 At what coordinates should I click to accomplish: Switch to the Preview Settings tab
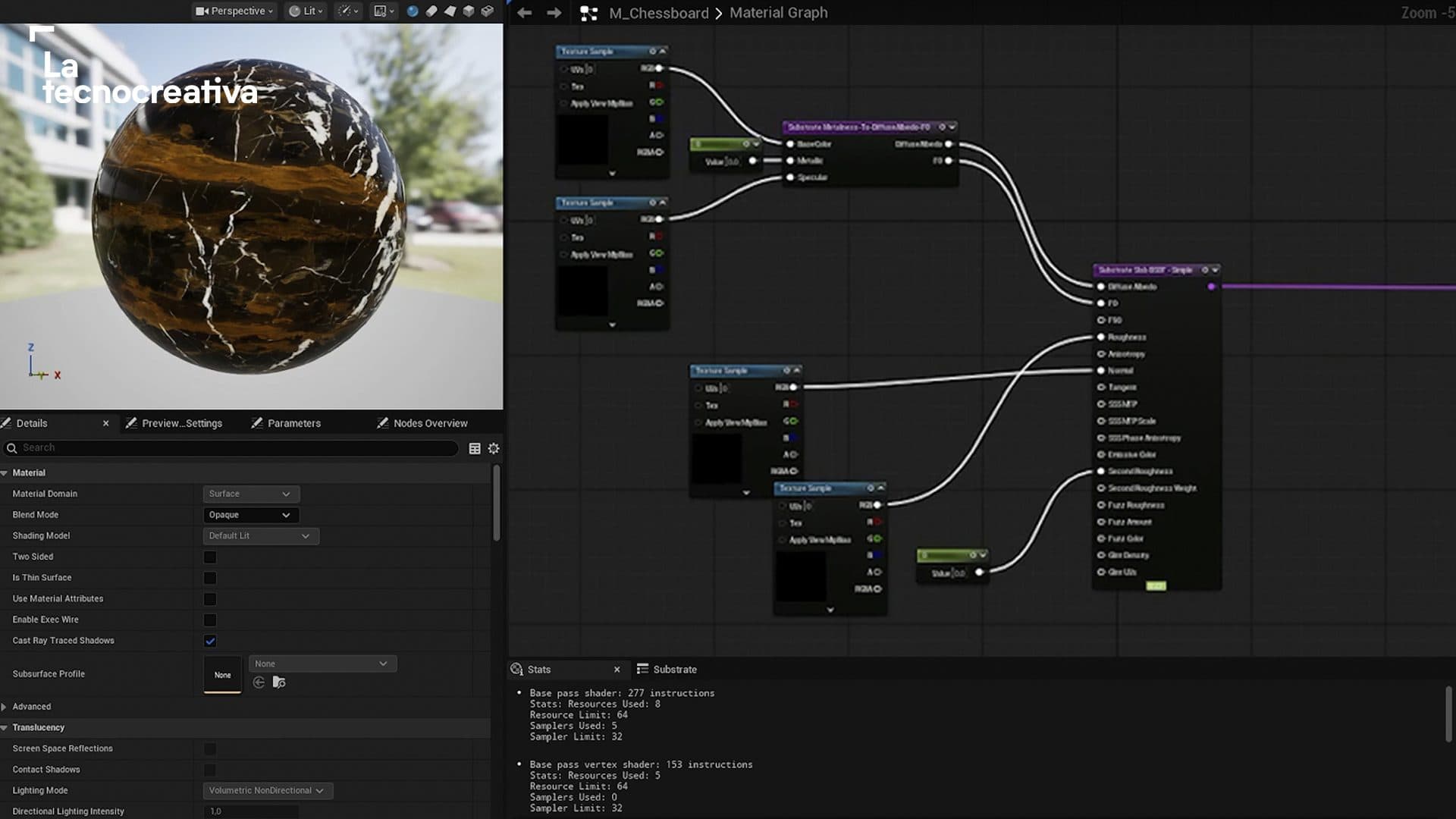(x=182, y=423)
